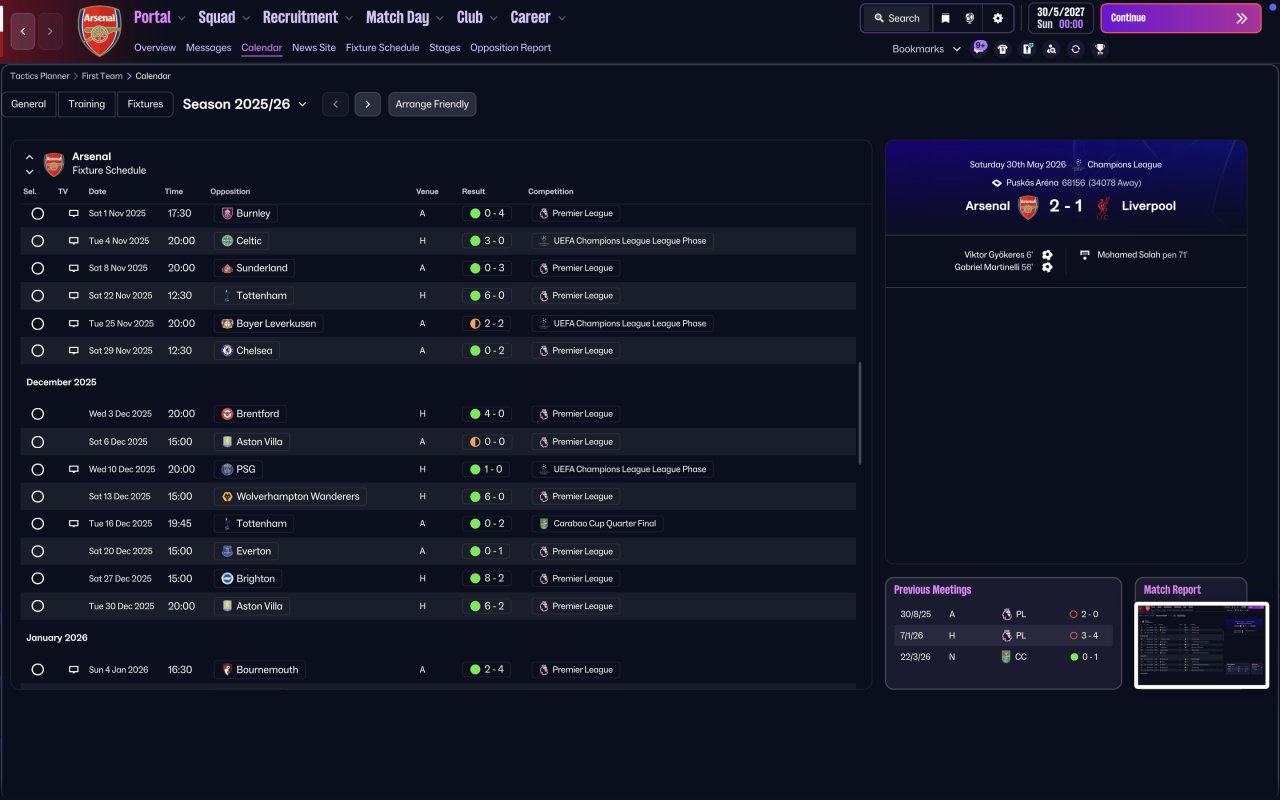The height and width of the screenshot is (800, 1280).
Task: Go forward with the right navigation arrow
Action: [x=50, y=32]
